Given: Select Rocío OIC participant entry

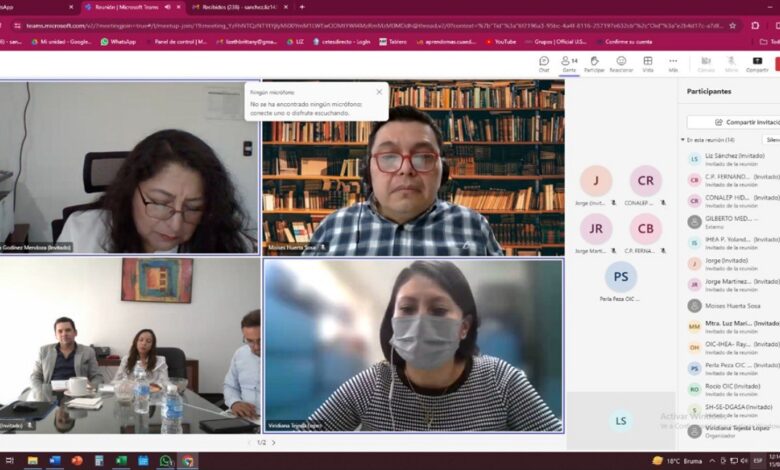Looking at the screenshot, I should coord(733,389).
